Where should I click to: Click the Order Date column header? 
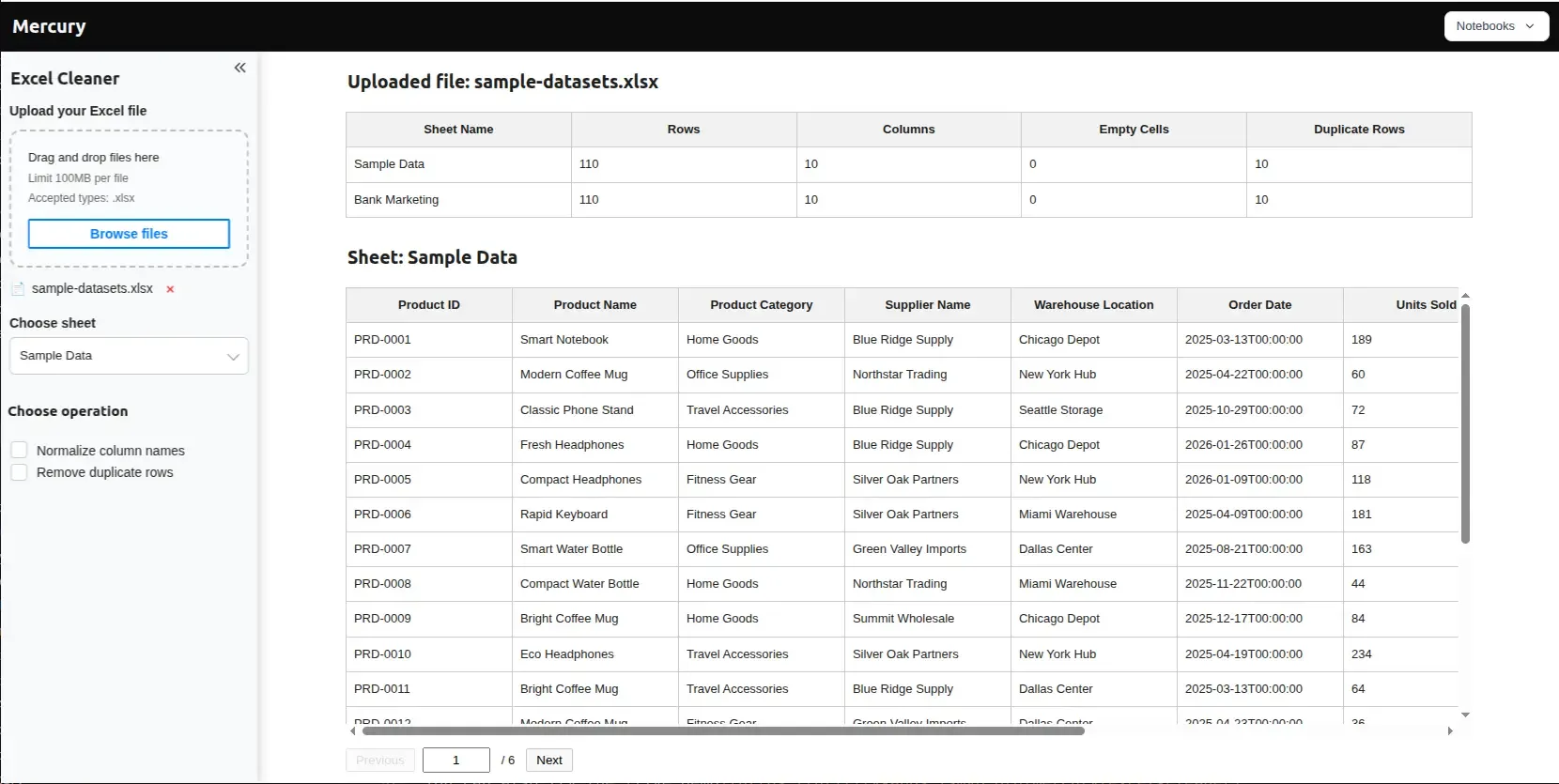click(x=1260, y=305)
